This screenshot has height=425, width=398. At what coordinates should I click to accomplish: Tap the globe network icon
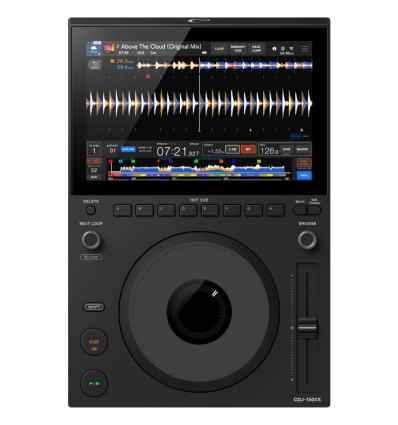pyautogui.click(x=283, y=48)
